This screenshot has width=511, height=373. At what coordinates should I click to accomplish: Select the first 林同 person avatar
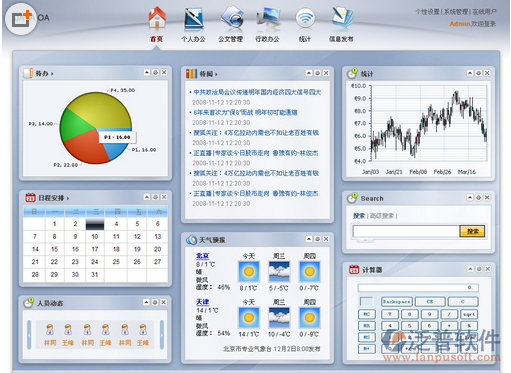(50, 330)
